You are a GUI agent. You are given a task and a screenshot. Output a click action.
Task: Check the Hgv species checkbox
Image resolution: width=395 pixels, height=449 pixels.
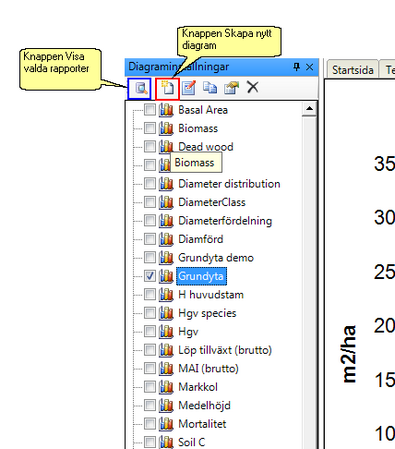click(x=150, y=313)
